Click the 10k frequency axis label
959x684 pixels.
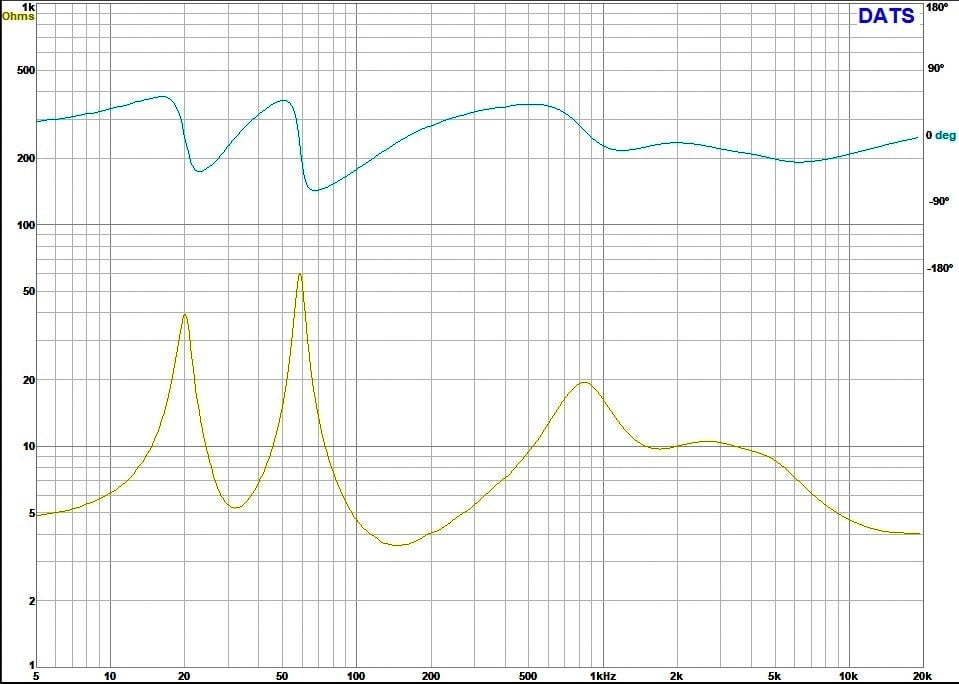(848, 676)
